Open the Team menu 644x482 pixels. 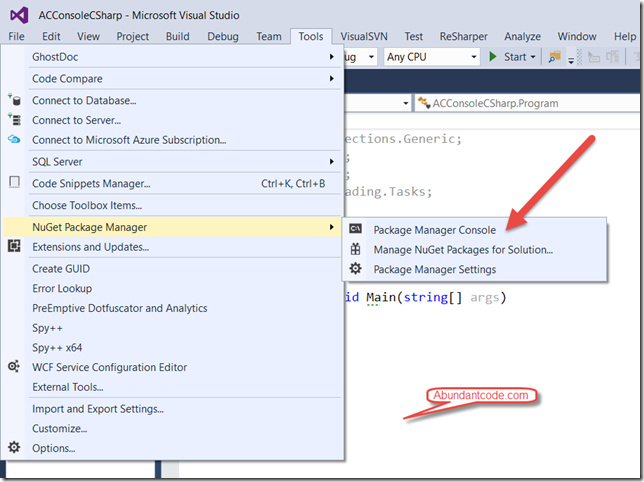(x=269, y=37)
